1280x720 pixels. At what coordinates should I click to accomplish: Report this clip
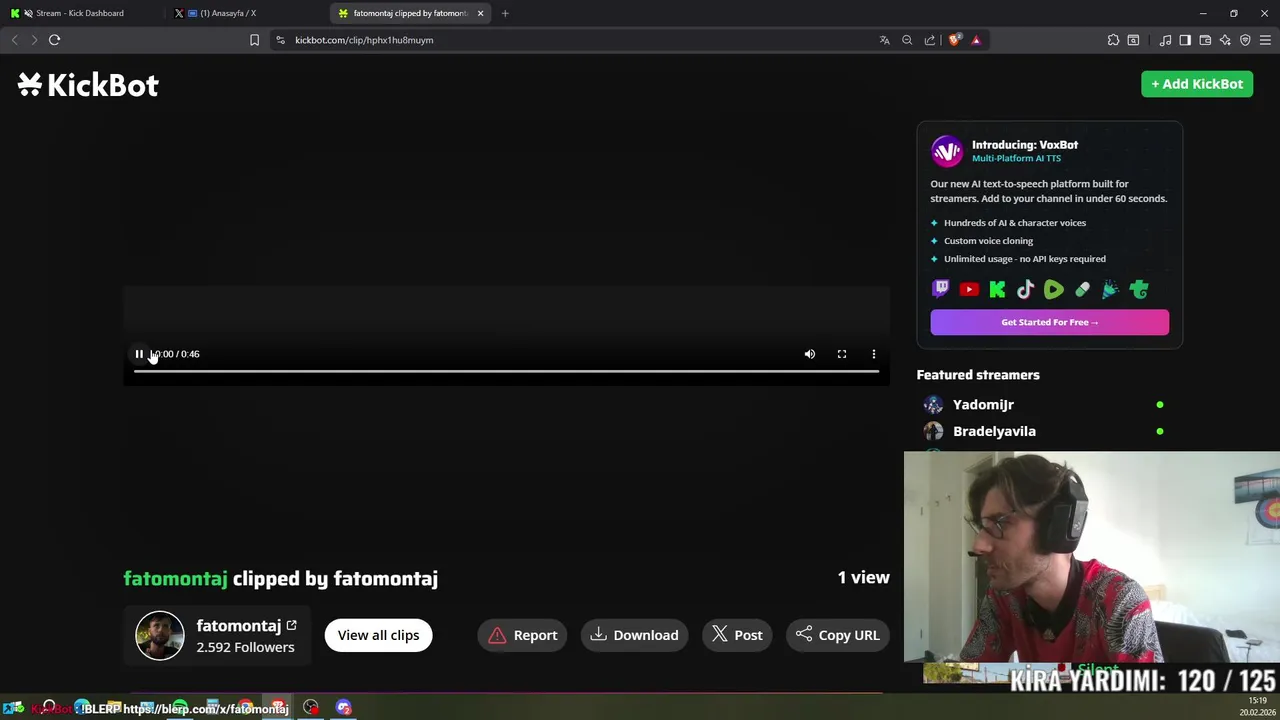click(523, 635)
